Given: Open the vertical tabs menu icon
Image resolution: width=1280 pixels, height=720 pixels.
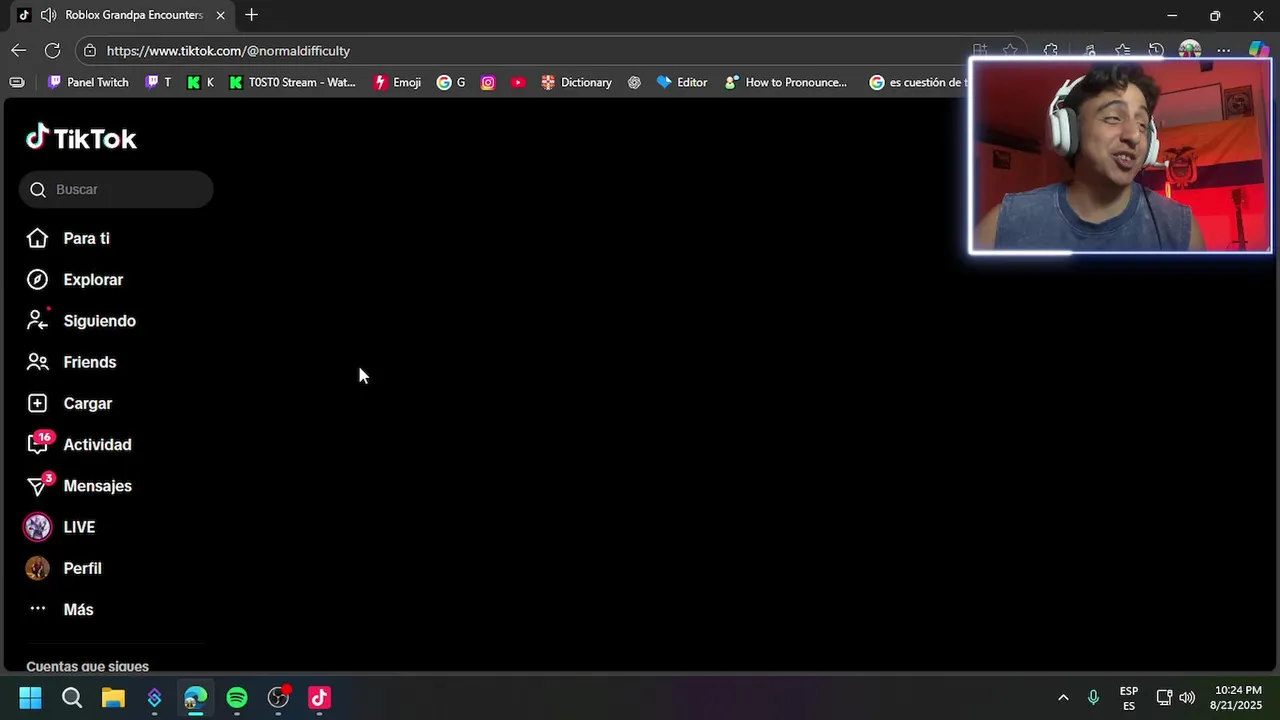Looking at the screenshot, I should pos(17,82).
